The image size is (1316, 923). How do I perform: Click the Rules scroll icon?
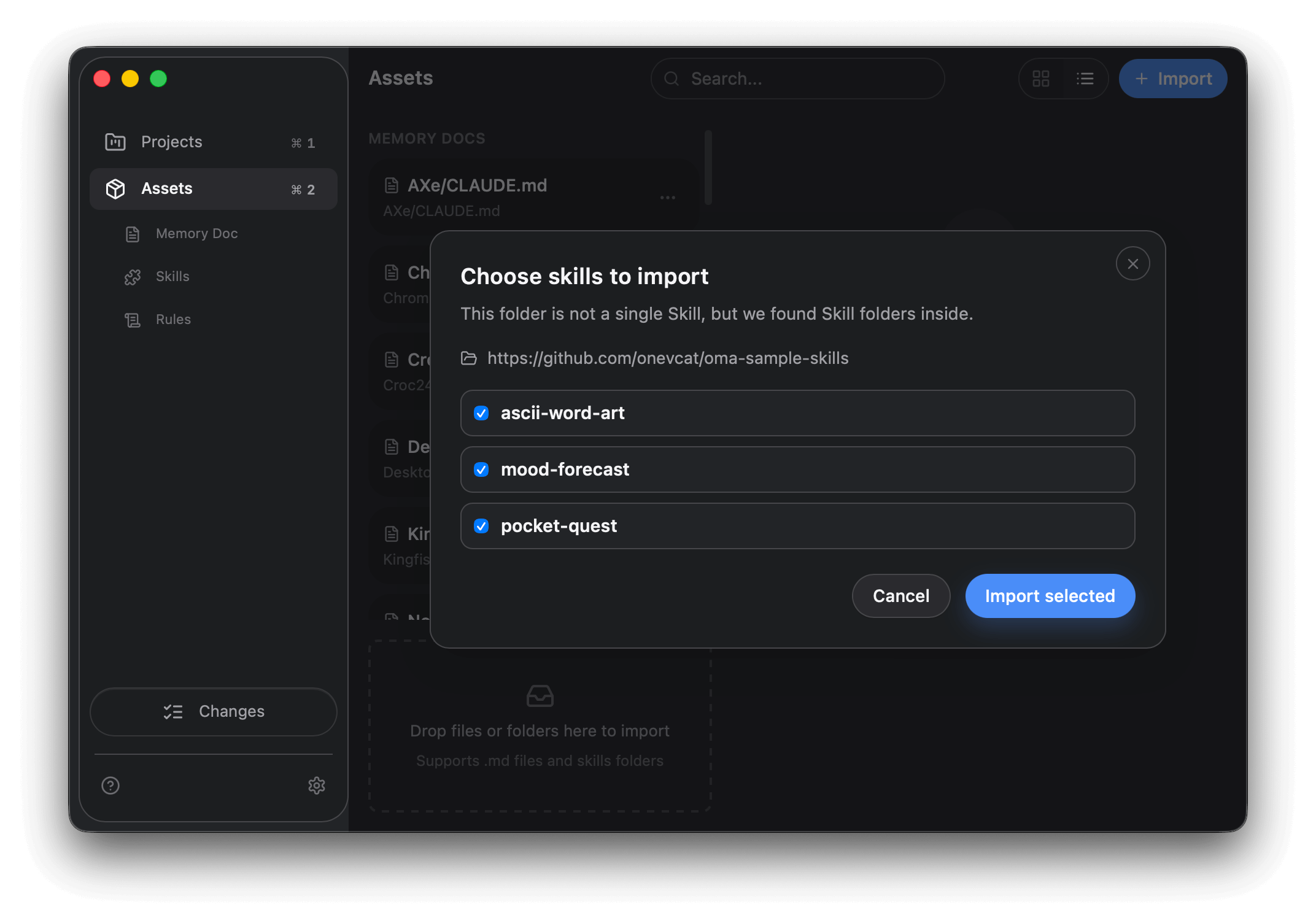[133, 320]
